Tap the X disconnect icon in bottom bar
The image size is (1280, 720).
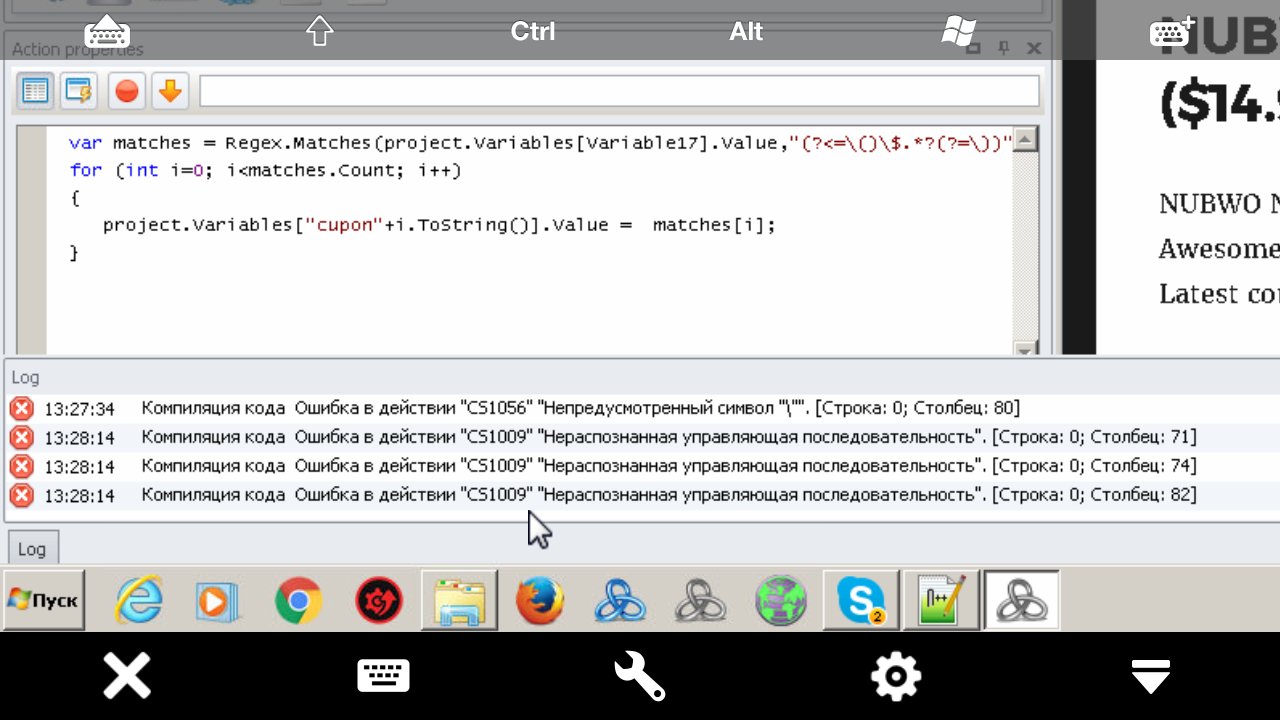[x=127, y=676]
